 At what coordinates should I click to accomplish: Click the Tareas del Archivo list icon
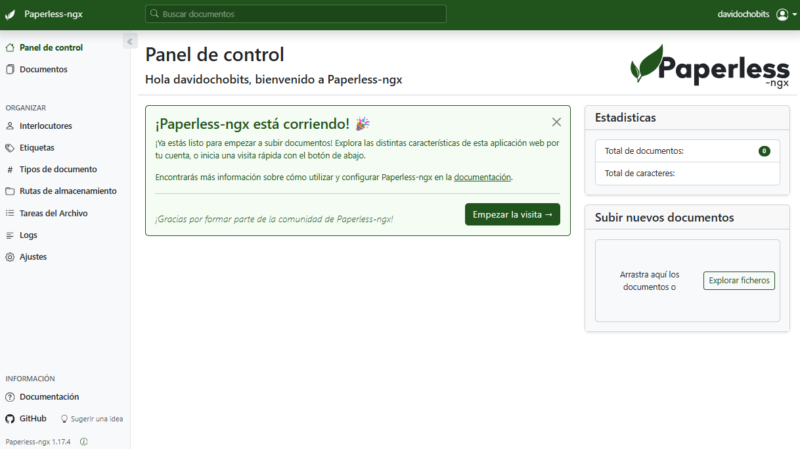point(10,213)
